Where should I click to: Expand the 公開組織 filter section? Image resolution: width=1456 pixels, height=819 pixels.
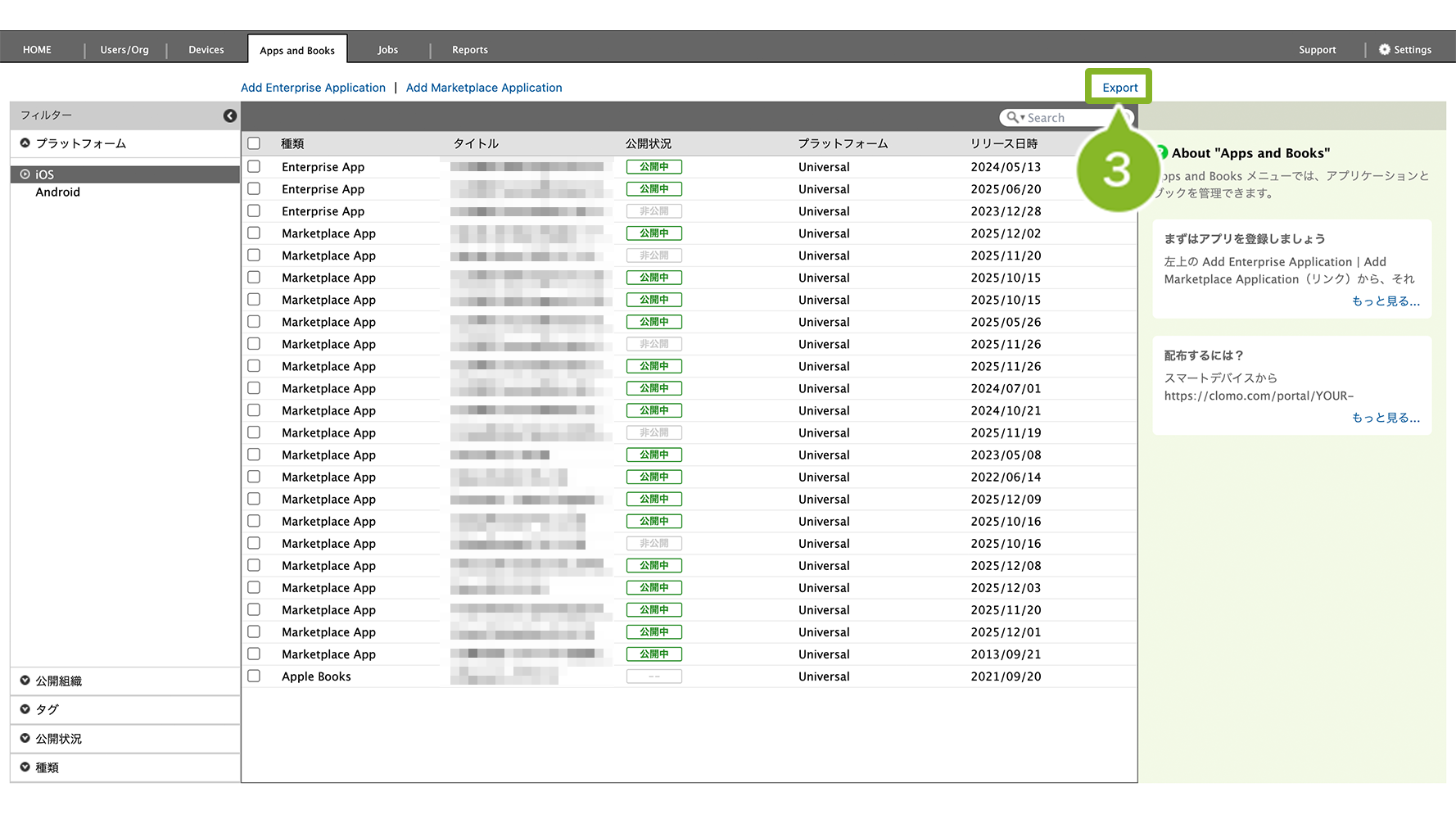(x=25, y=681)
